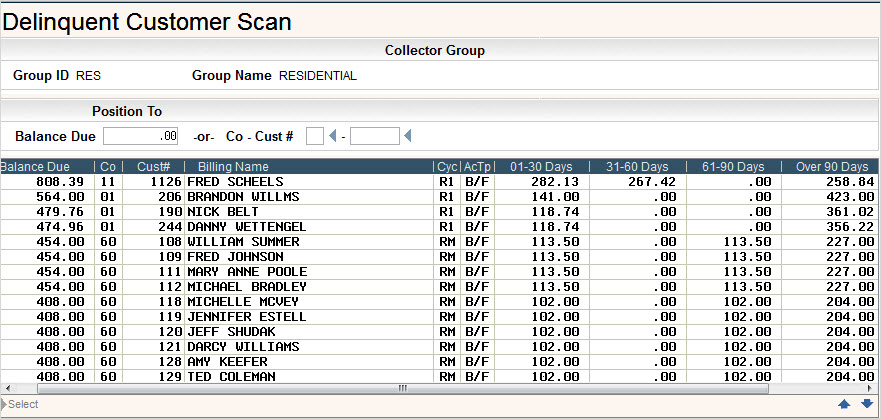Click the Position To section header

click(127, 111)
